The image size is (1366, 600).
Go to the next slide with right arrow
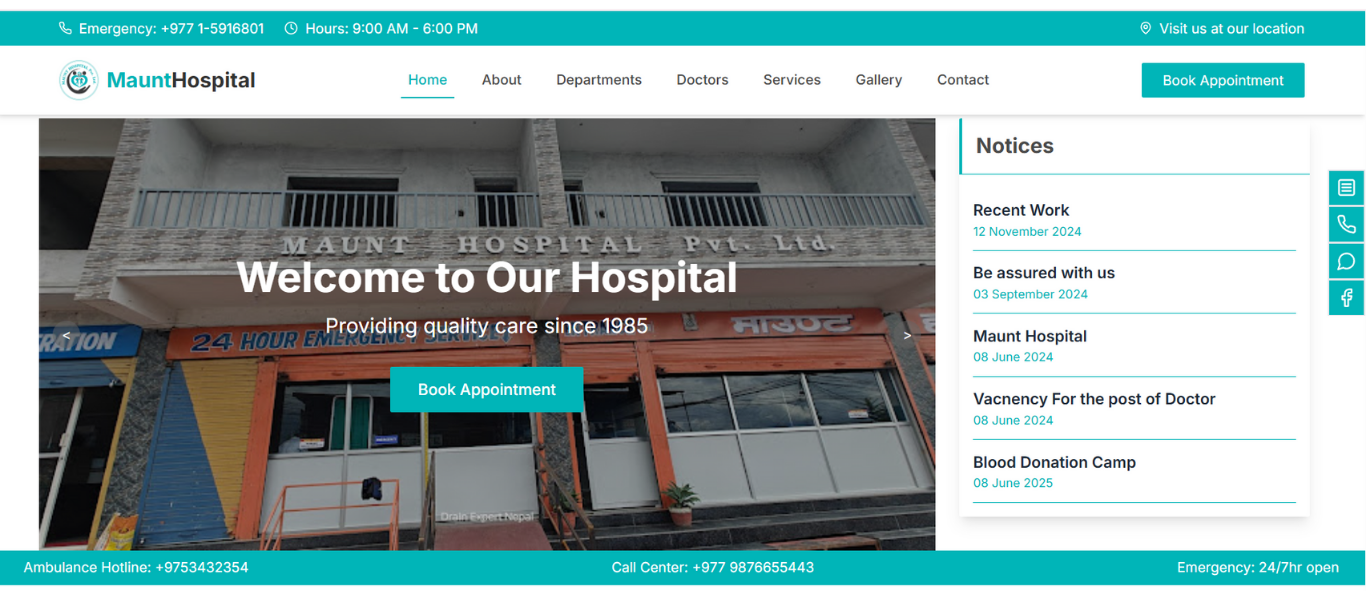908,336
